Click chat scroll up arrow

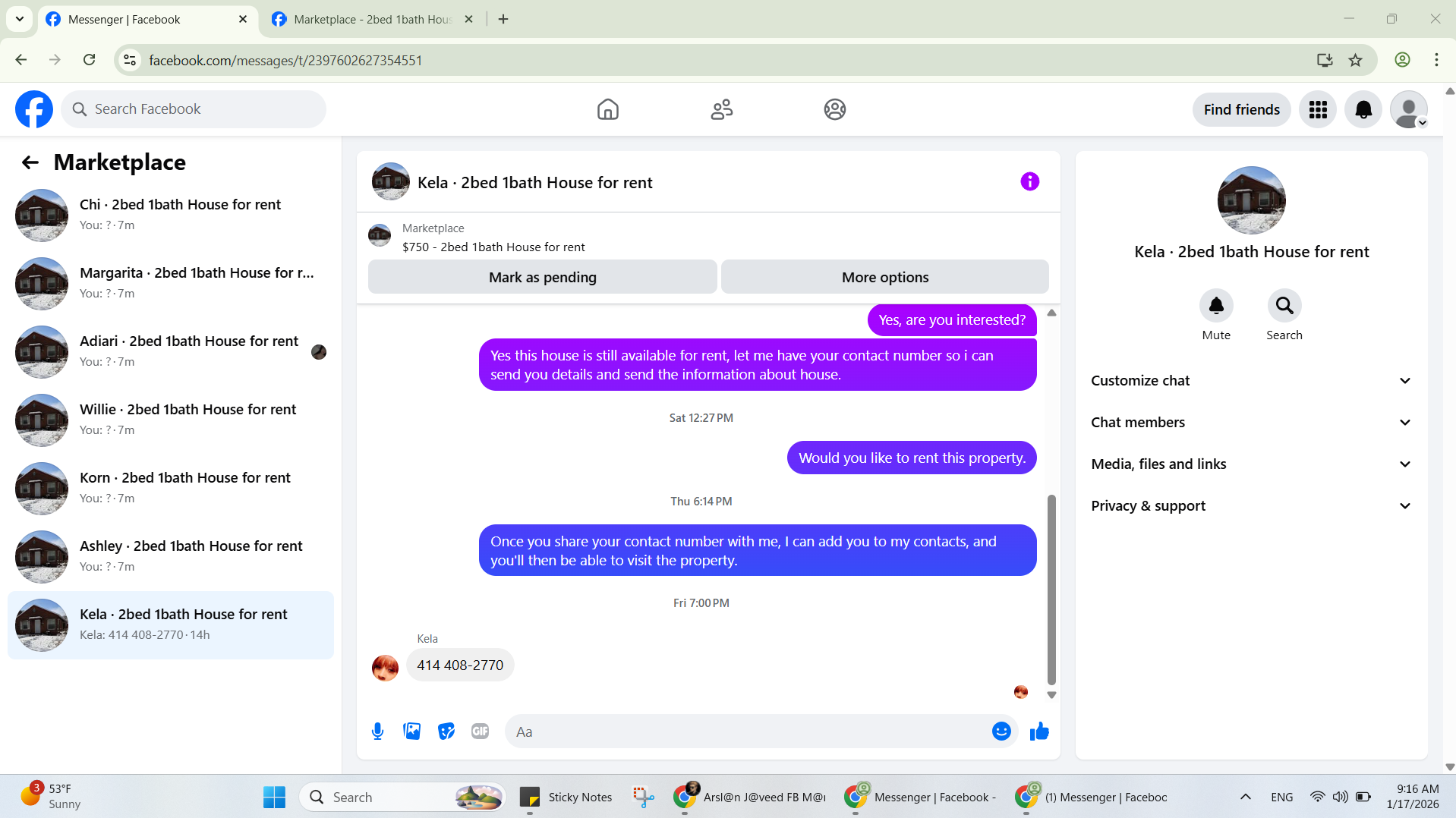click(x=1051, y=313)
